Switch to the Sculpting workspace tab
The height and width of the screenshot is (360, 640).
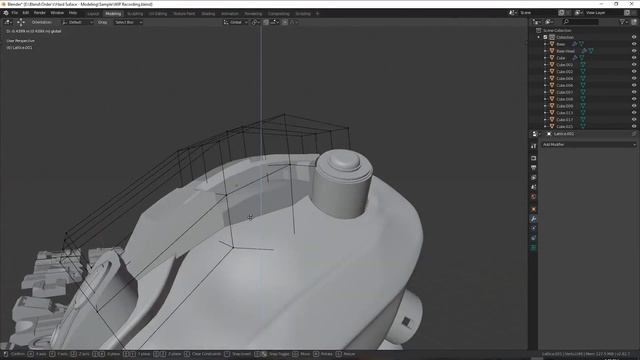[x=135, y=13]
